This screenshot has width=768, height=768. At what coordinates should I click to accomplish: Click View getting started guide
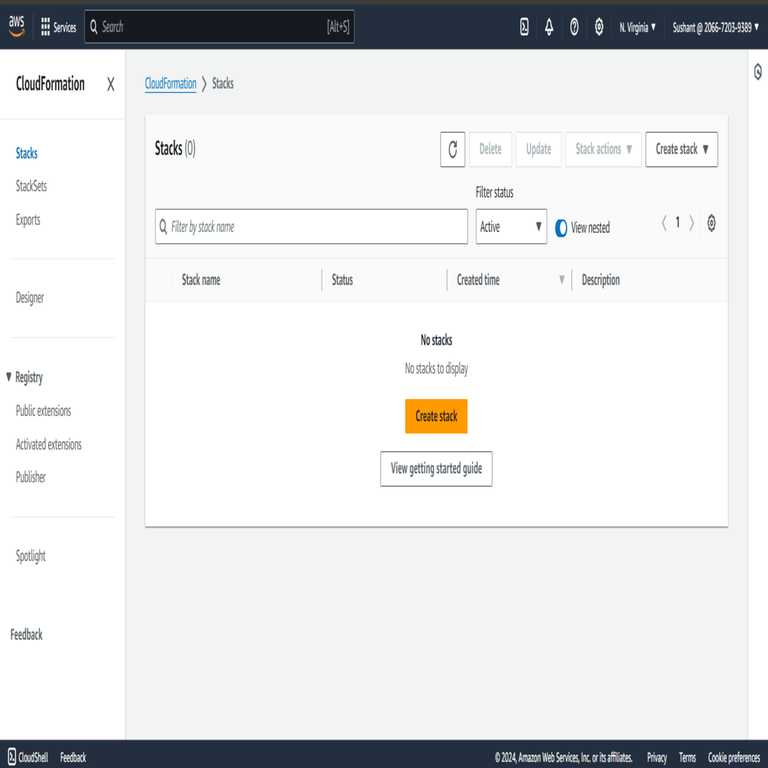(x=436, y=469)
